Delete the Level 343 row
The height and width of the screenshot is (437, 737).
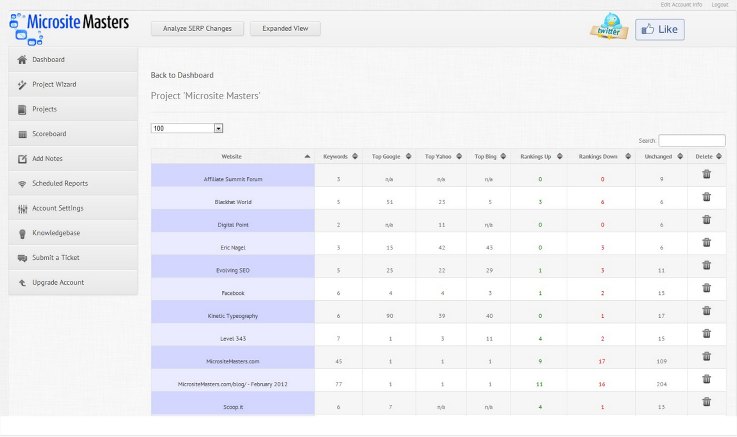pos(706,333)
